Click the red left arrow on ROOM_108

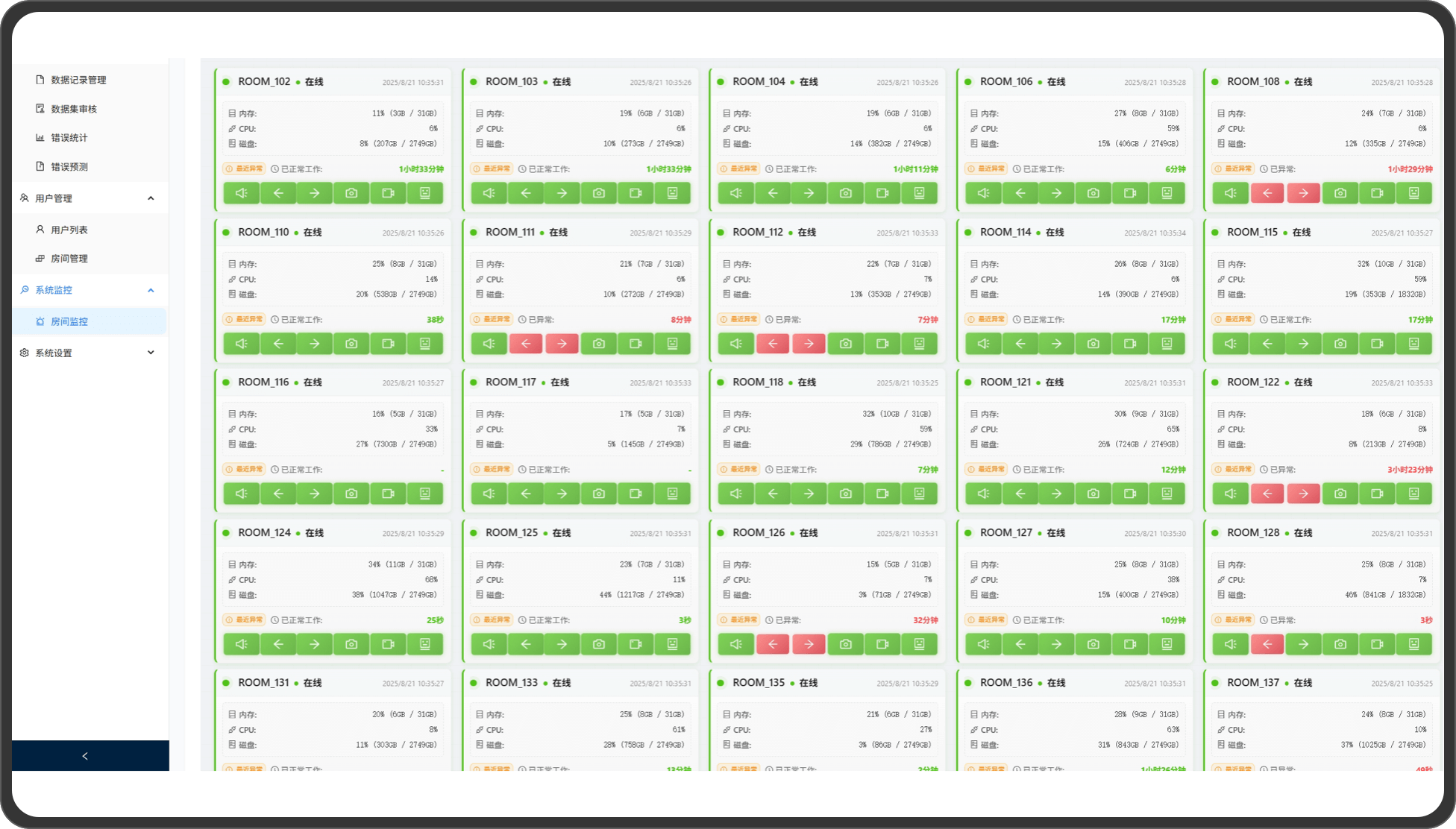point(1267,193)
